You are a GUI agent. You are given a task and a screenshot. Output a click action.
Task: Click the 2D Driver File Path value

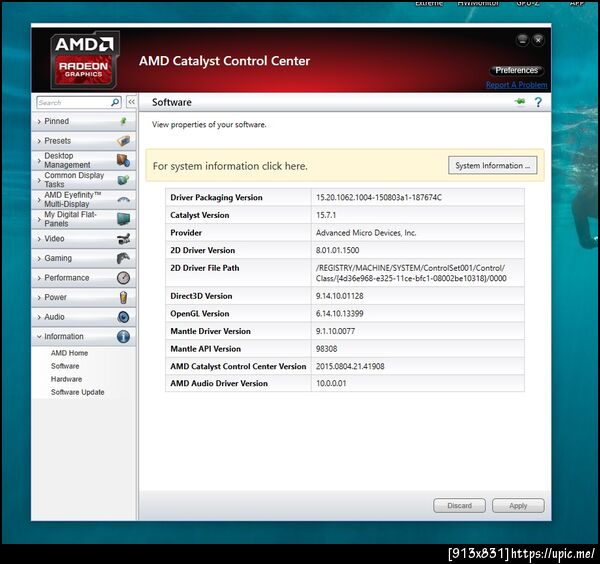411,273
